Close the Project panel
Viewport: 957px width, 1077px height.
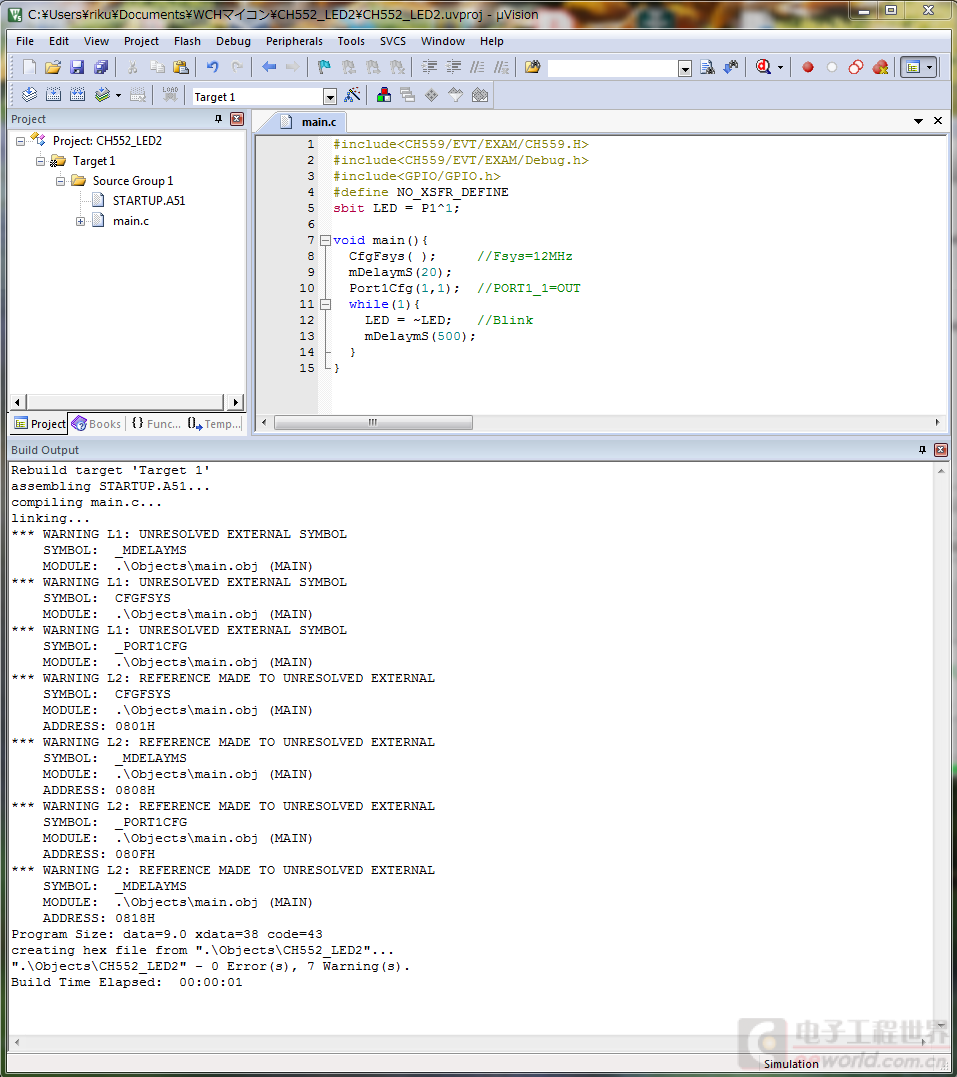click(237, 119)
